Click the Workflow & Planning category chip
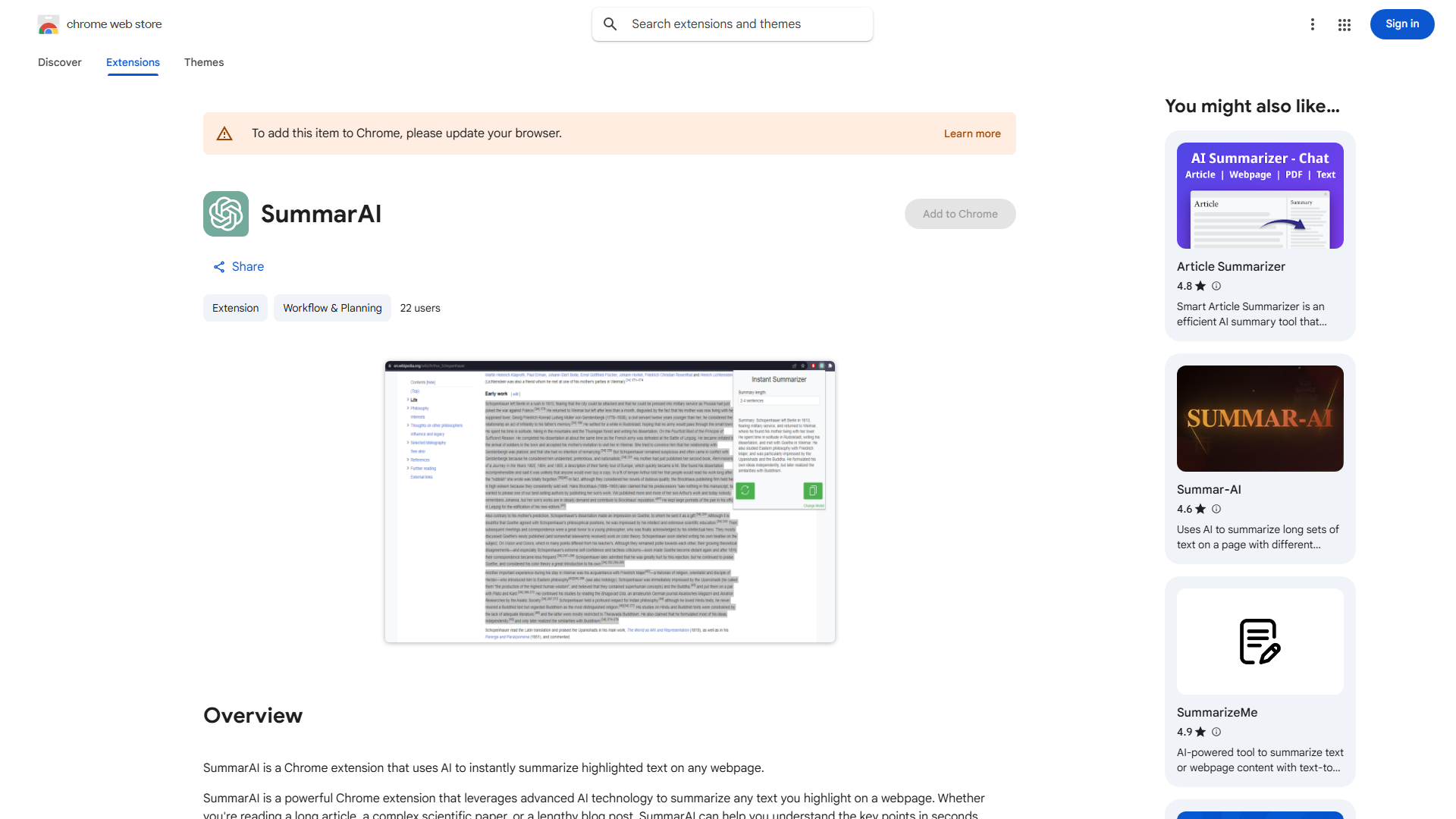Image resolution: width=1456 pixels, height=819 pixels. (x=332, y=308)
